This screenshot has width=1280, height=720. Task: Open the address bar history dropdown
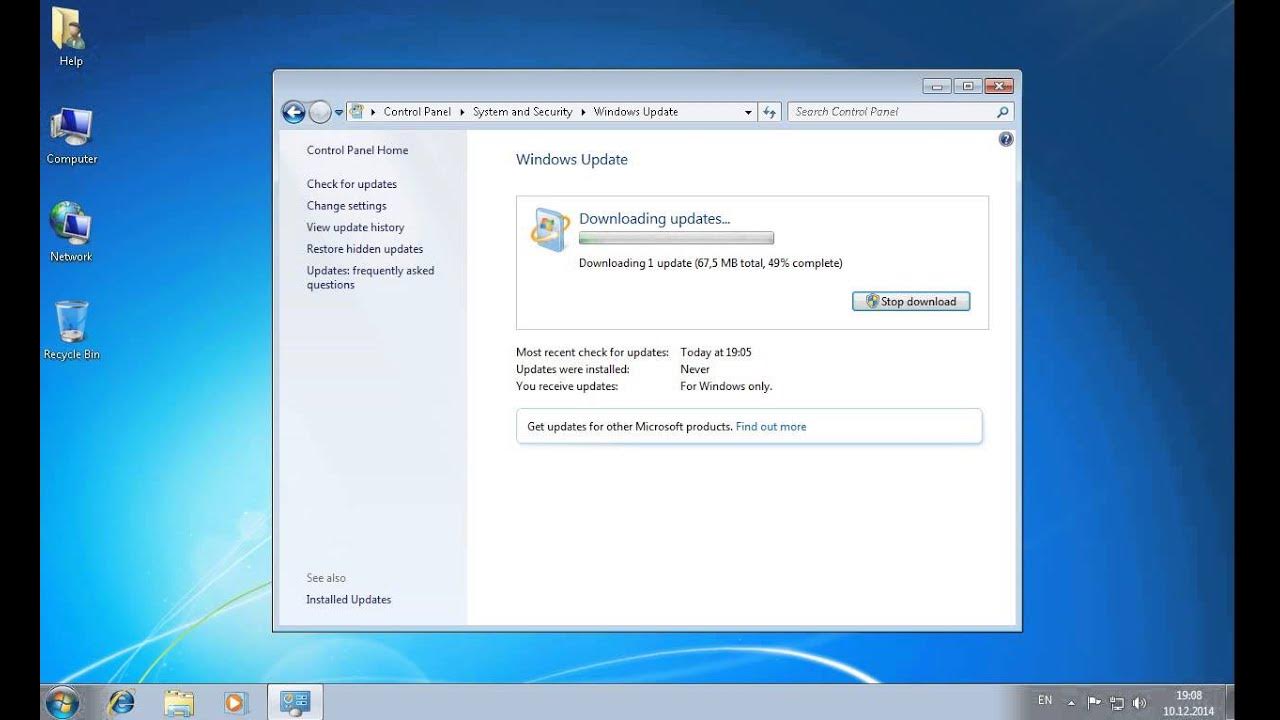point(748,113)
